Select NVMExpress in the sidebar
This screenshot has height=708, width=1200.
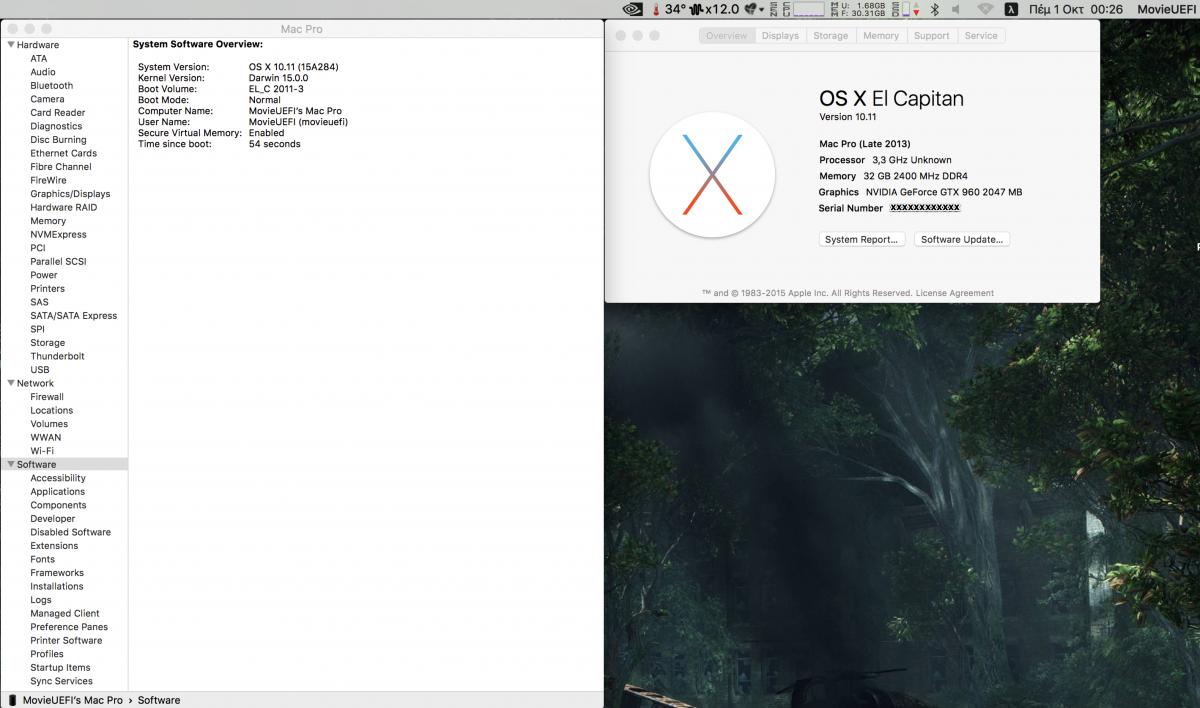(x=58, y=234)
